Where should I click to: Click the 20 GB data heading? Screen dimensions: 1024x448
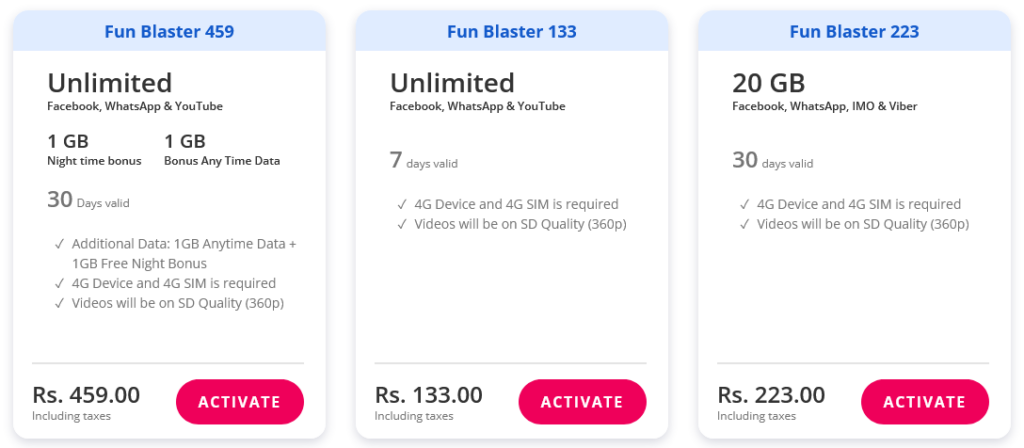(768, 83)
